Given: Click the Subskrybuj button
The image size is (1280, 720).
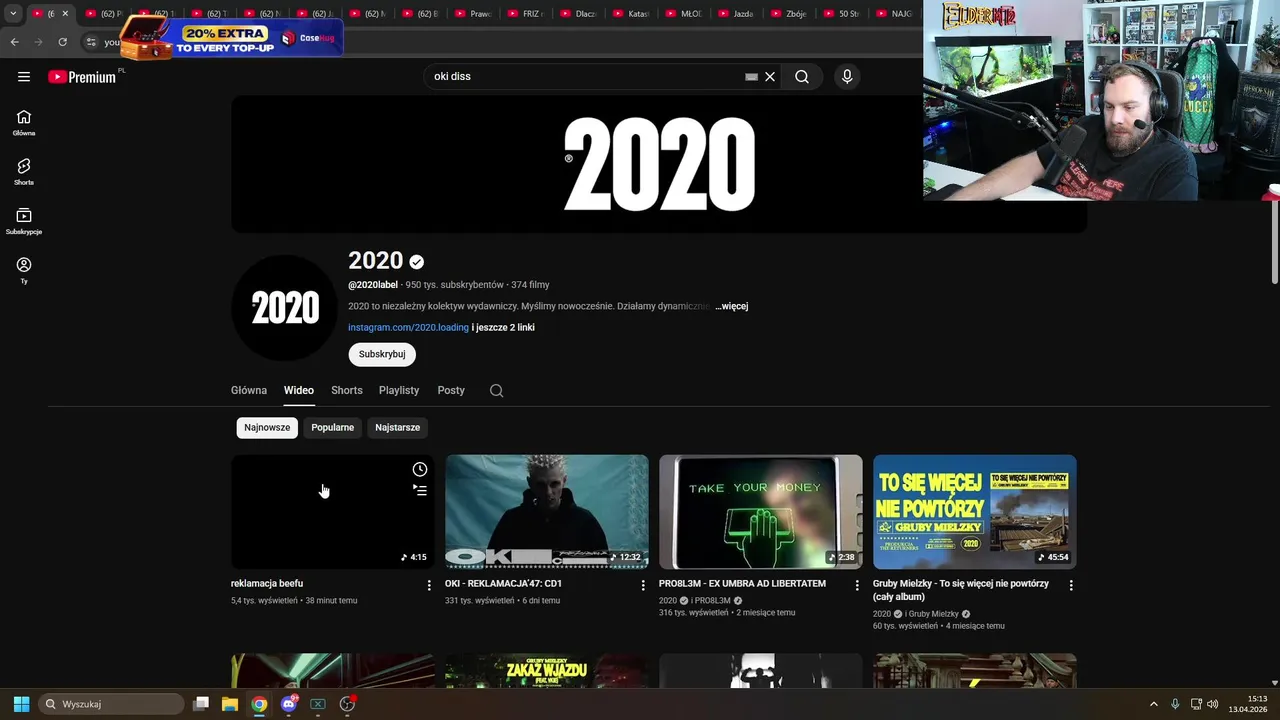Looking at the screenshot, I should (x=382, y=354).
